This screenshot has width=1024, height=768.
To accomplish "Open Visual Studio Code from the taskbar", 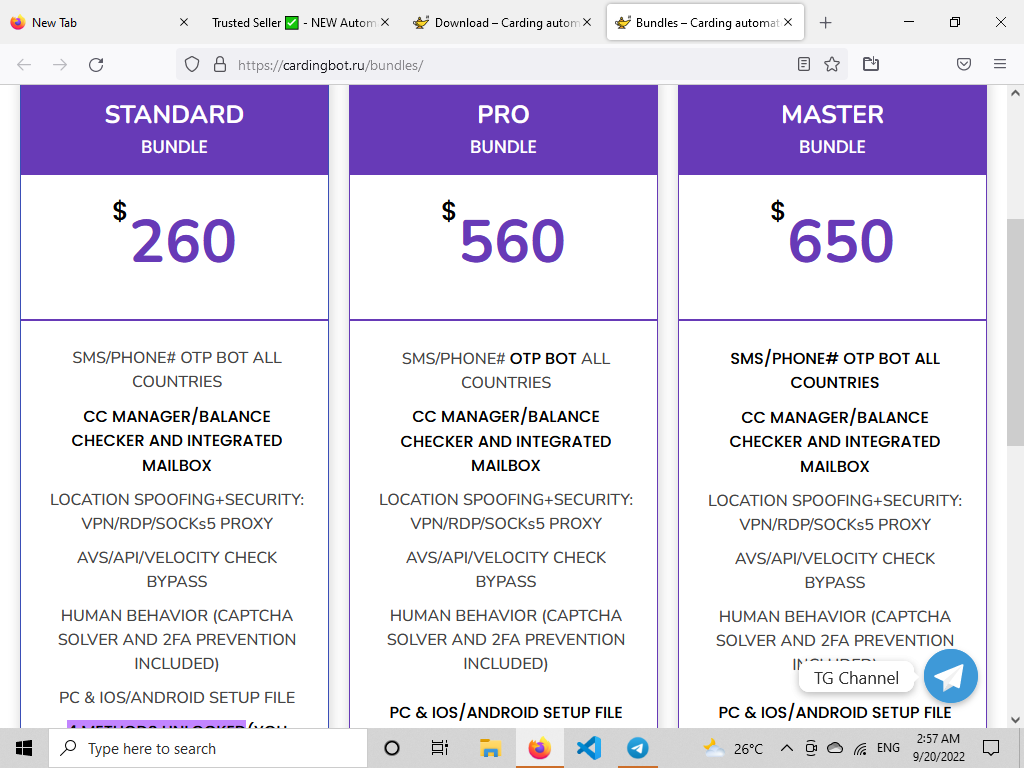I will (x=588, y=748).
